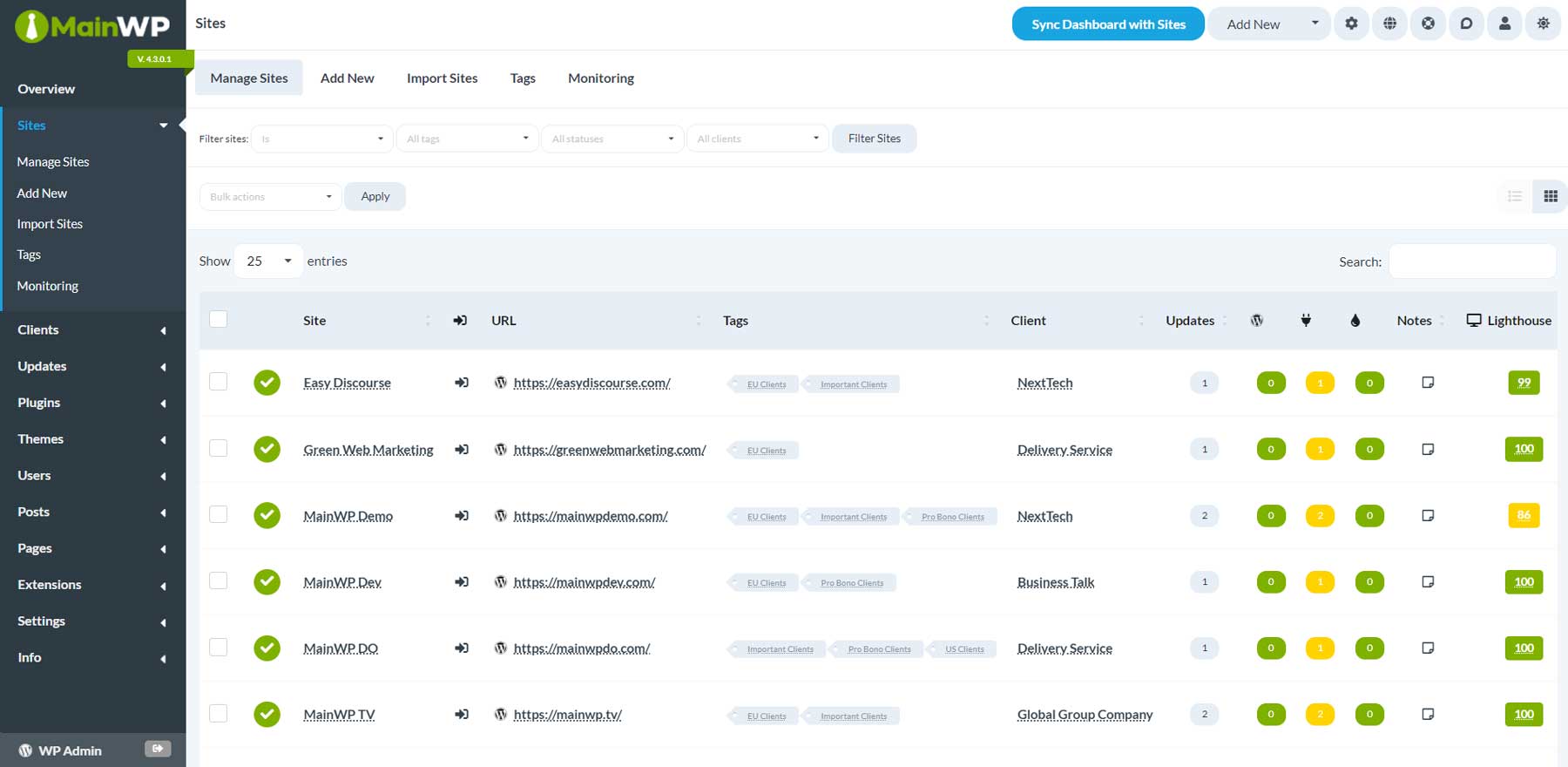Image resolution: width=1568 pixels, height=767 pixels.
Task: Click the chat bubble icon in the top bar
Action: coord(1466,24)
